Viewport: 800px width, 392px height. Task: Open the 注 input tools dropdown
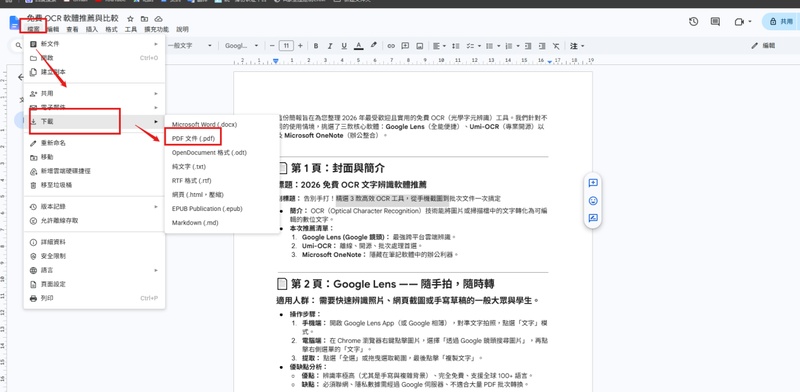pyautogui.click(x=577, y=46)
